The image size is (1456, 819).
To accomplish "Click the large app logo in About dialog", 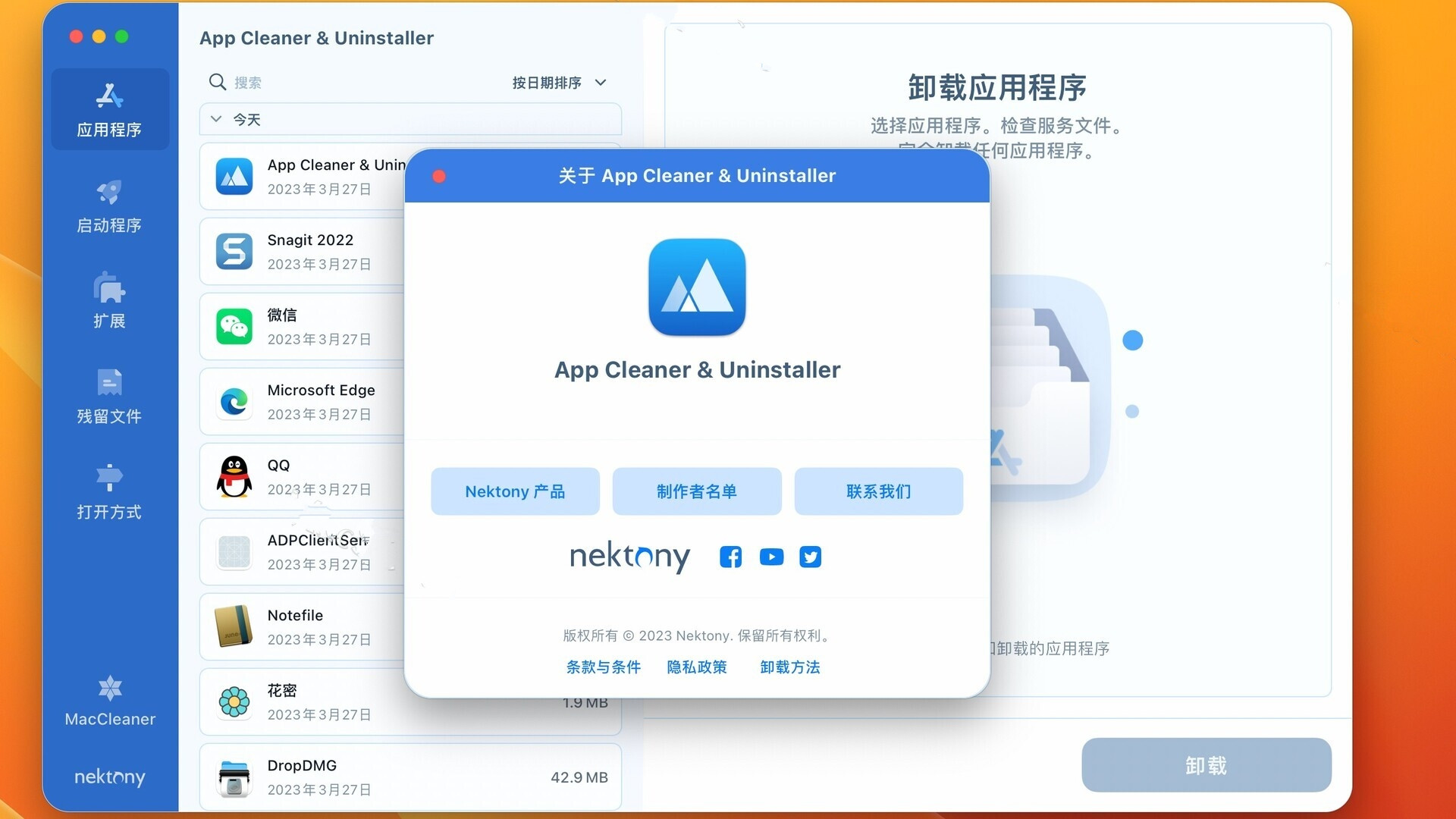I will pyautogui.click(x=697, y=287).
